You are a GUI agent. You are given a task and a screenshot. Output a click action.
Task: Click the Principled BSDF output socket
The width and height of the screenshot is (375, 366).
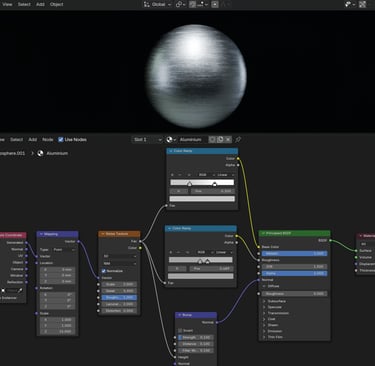tap(331, 240)
